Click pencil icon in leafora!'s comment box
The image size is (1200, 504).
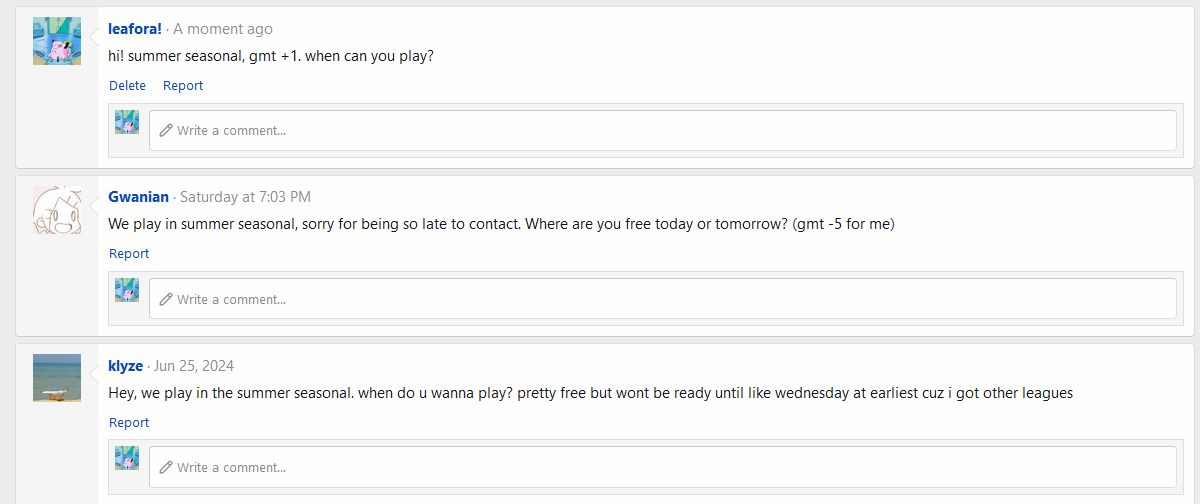point(166,130)
